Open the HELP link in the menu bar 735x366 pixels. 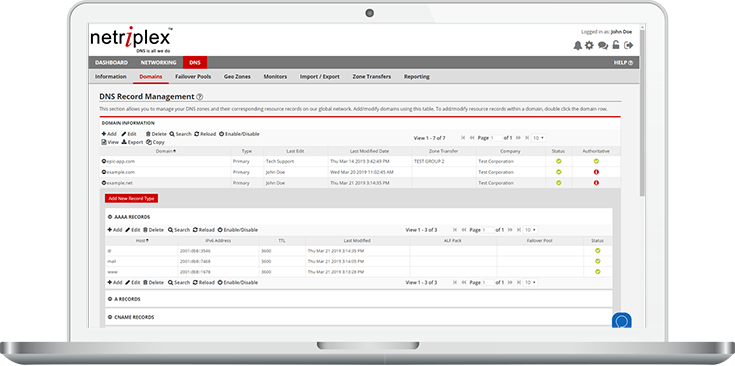[x=623, y=63]
